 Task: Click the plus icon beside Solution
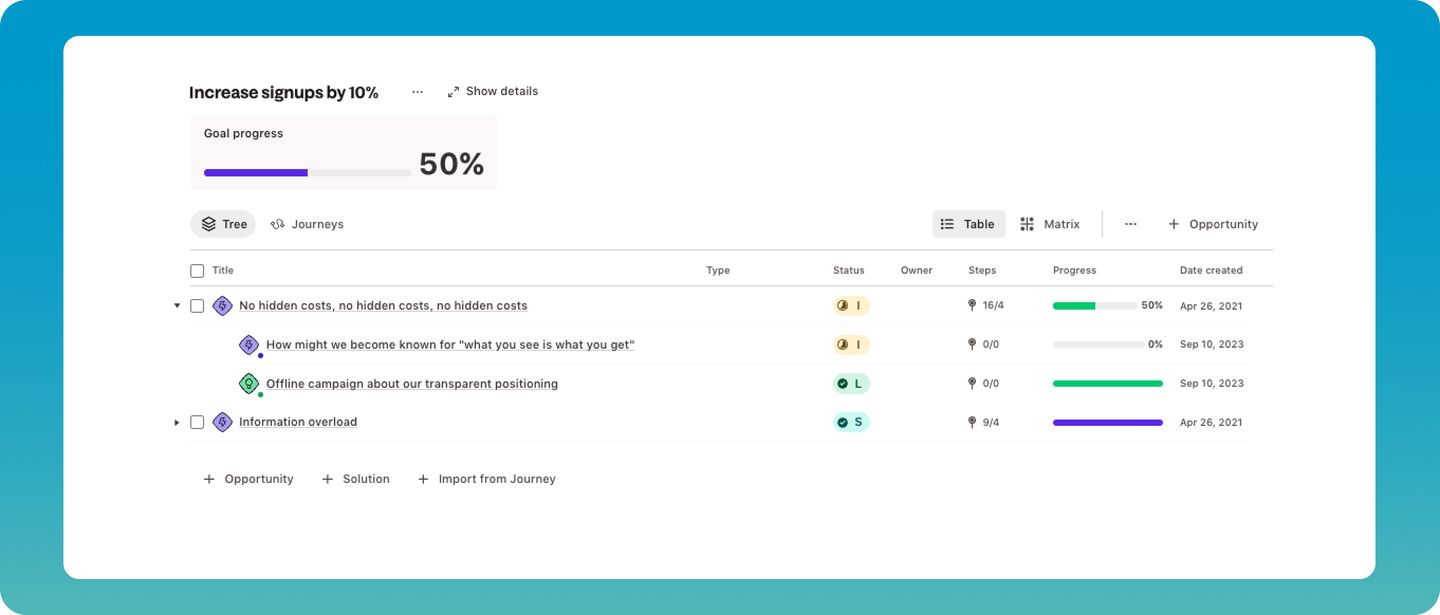pyautogui.click(x=327, y=479)
